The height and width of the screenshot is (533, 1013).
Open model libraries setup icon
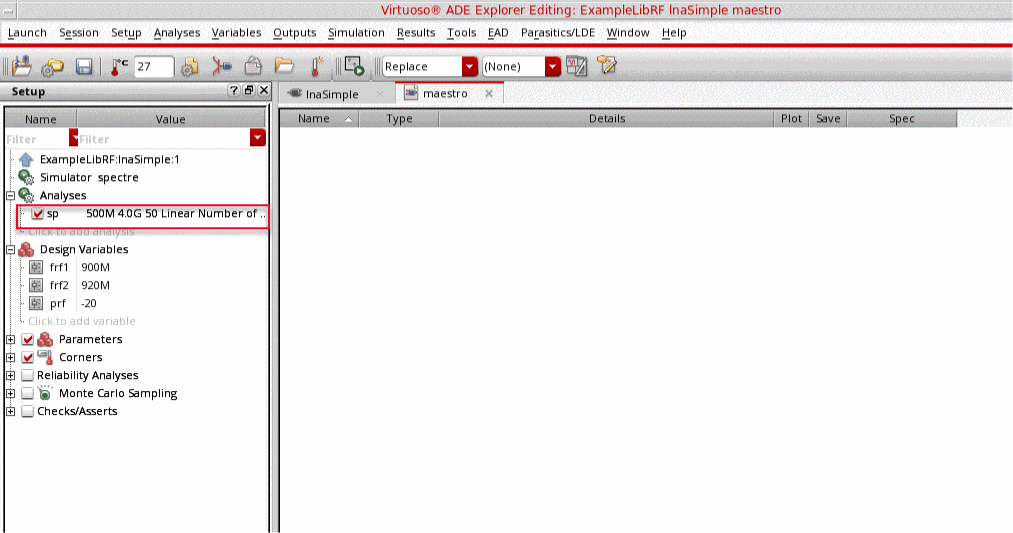pyautogui.click(x=190, y=67)
